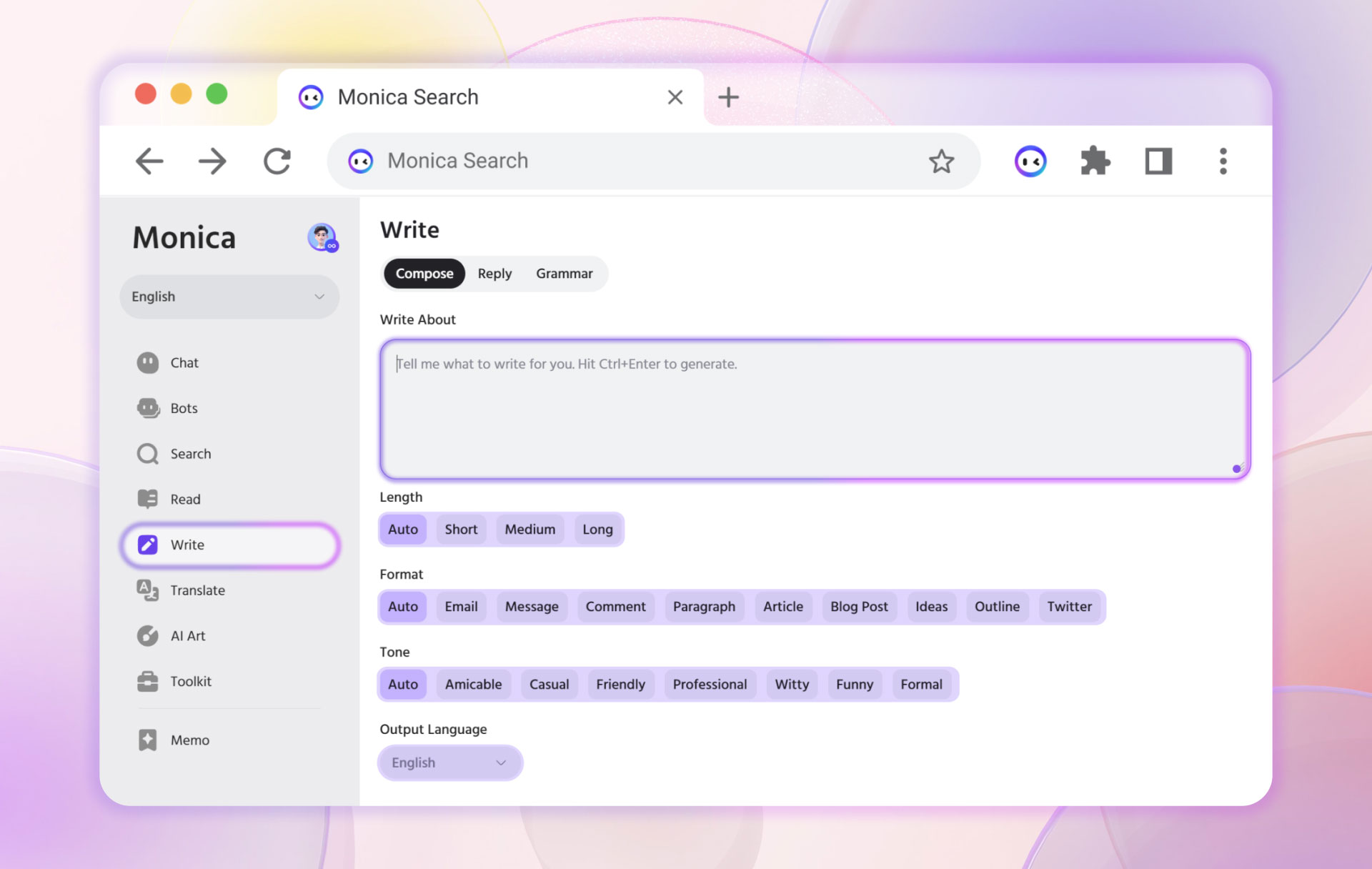
Task: Reload the page with refresh button
Action: (277, 162)
